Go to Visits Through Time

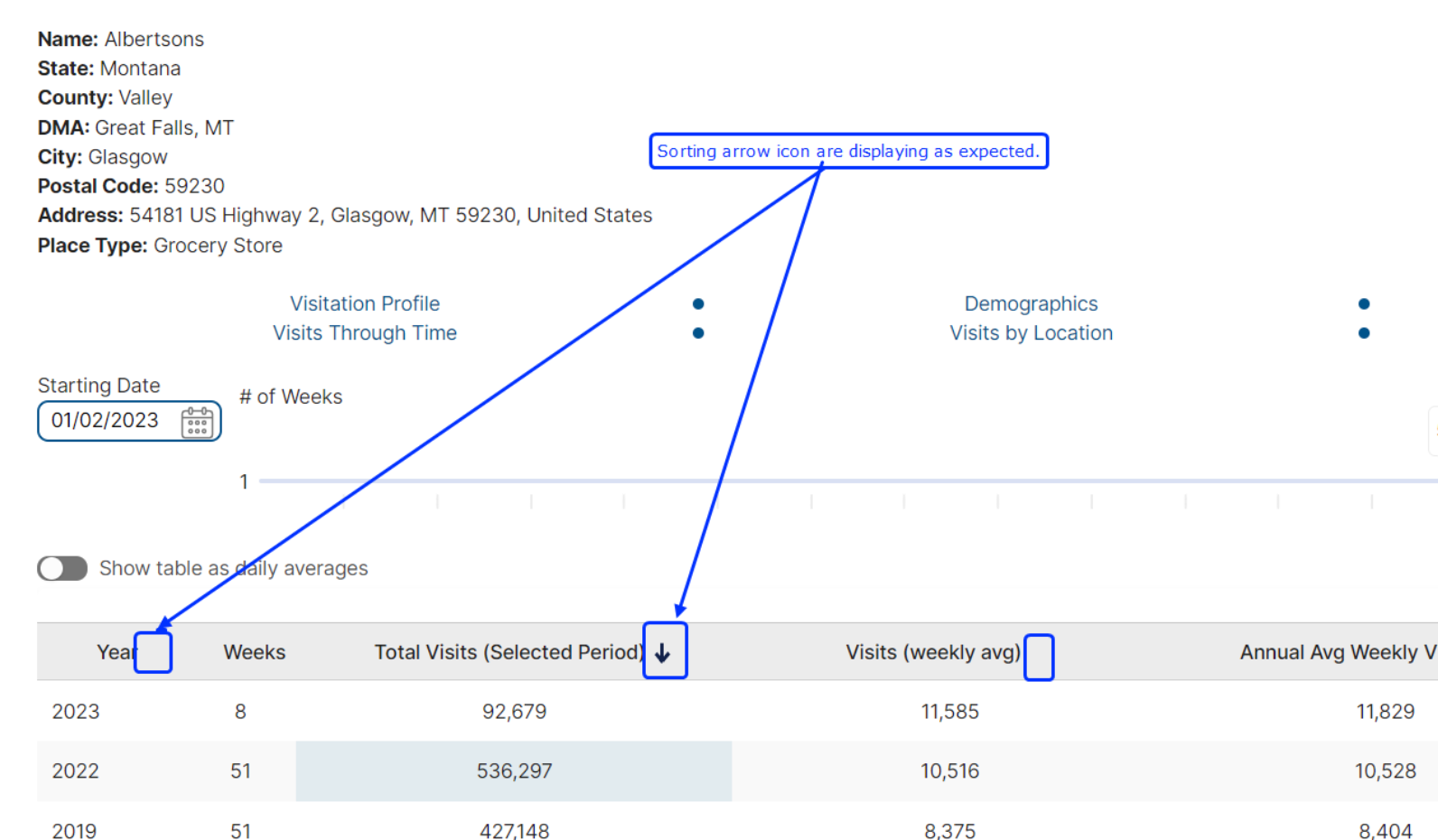pyautogui.click(x=365, y=333)
